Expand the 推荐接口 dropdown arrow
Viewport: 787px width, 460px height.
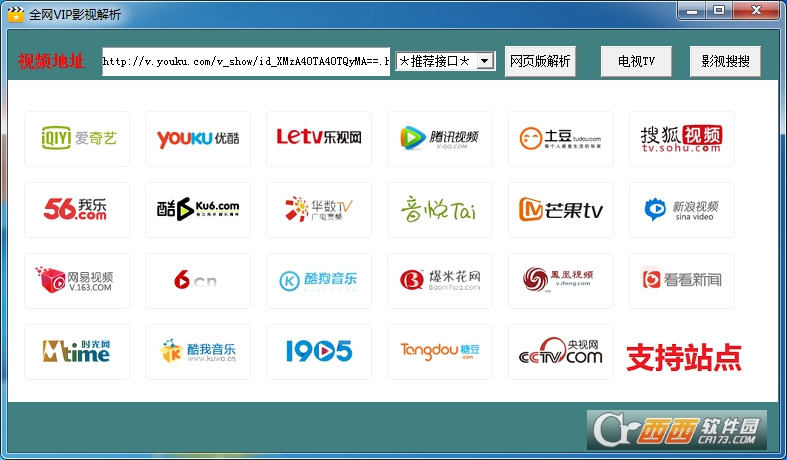click(484, 61)
